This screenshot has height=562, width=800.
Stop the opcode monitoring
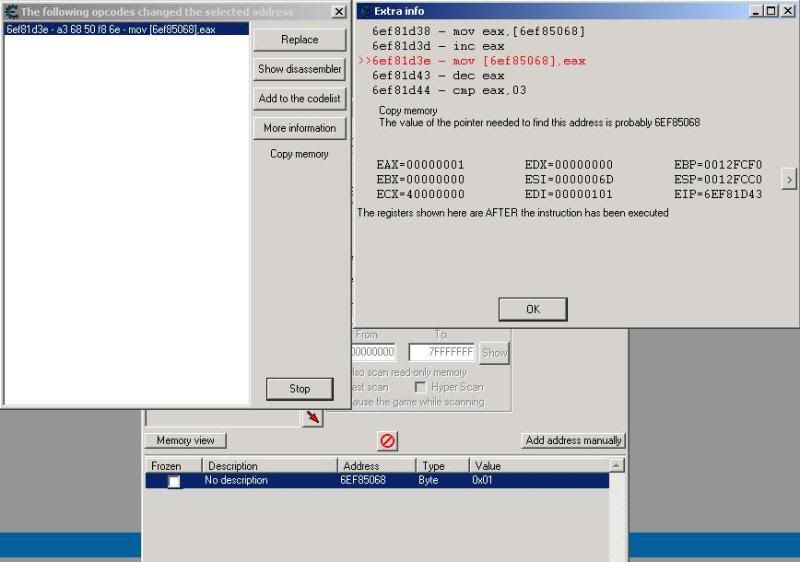click(x=299, y=389)
